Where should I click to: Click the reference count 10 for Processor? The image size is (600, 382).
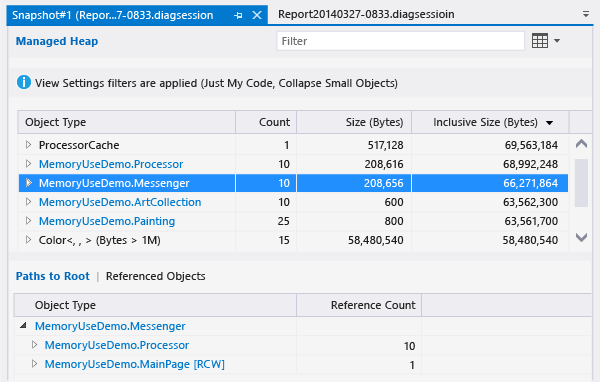pos(409,346)
